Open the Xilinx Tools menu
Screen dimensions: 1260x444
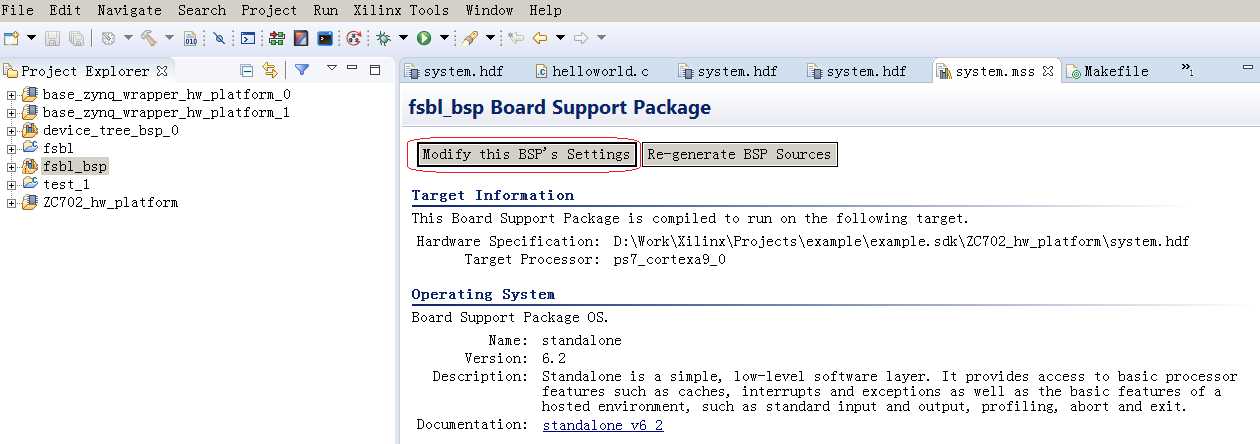point(401,10)
